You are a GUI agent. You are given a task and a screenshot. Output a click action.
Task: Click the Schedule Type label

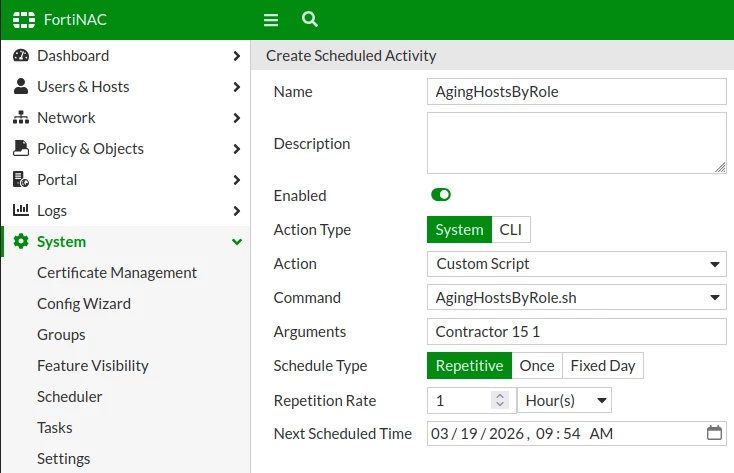[x=320, y=366]
